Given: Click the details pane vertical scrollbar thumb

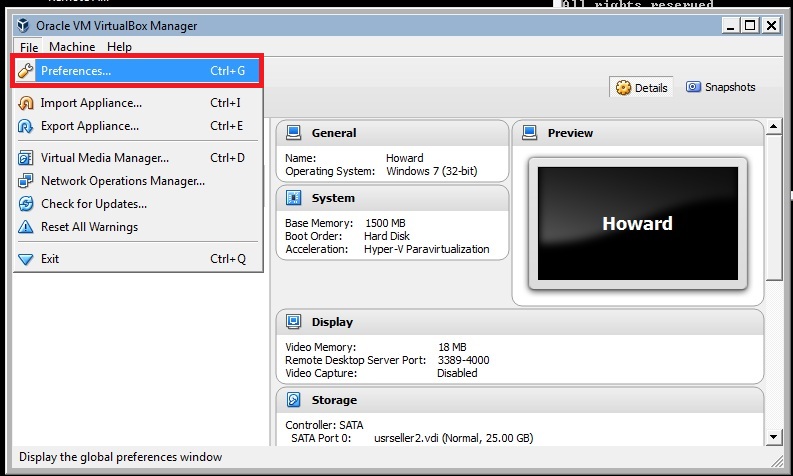Looking at the screenshot, I should click(774, 207).
